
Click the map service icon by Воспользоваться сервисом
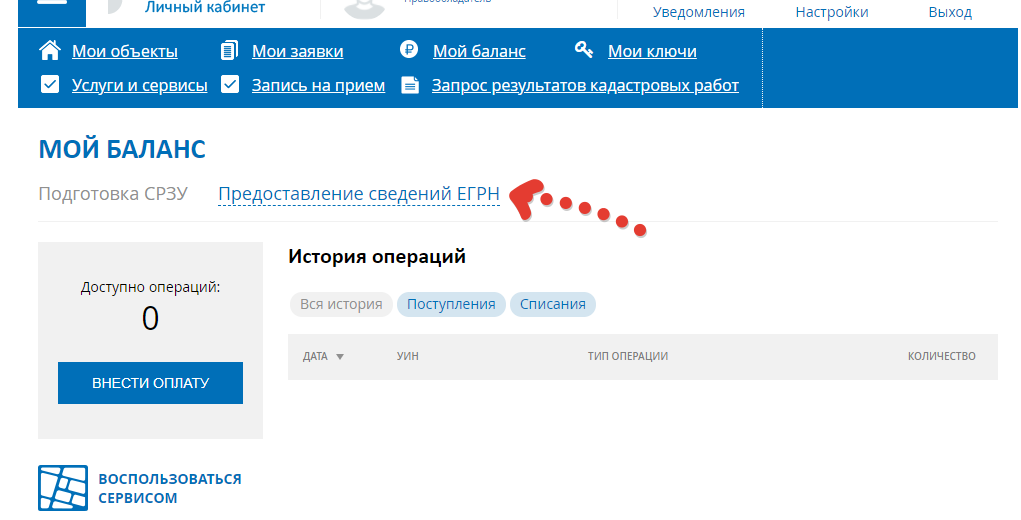[x=63, y=488]
